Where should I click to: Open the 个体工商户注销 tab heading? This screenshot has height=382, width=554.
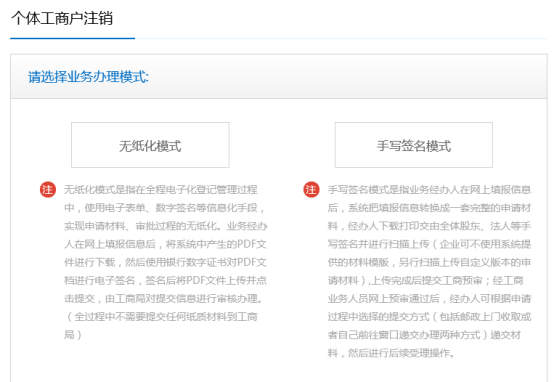(62, 18)
